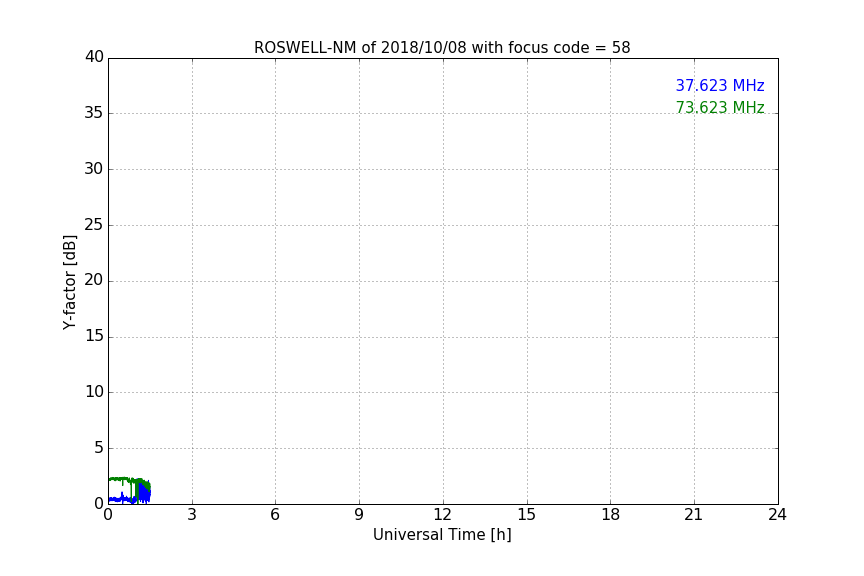Click the x-axis tick label 21

pos(694,515)
